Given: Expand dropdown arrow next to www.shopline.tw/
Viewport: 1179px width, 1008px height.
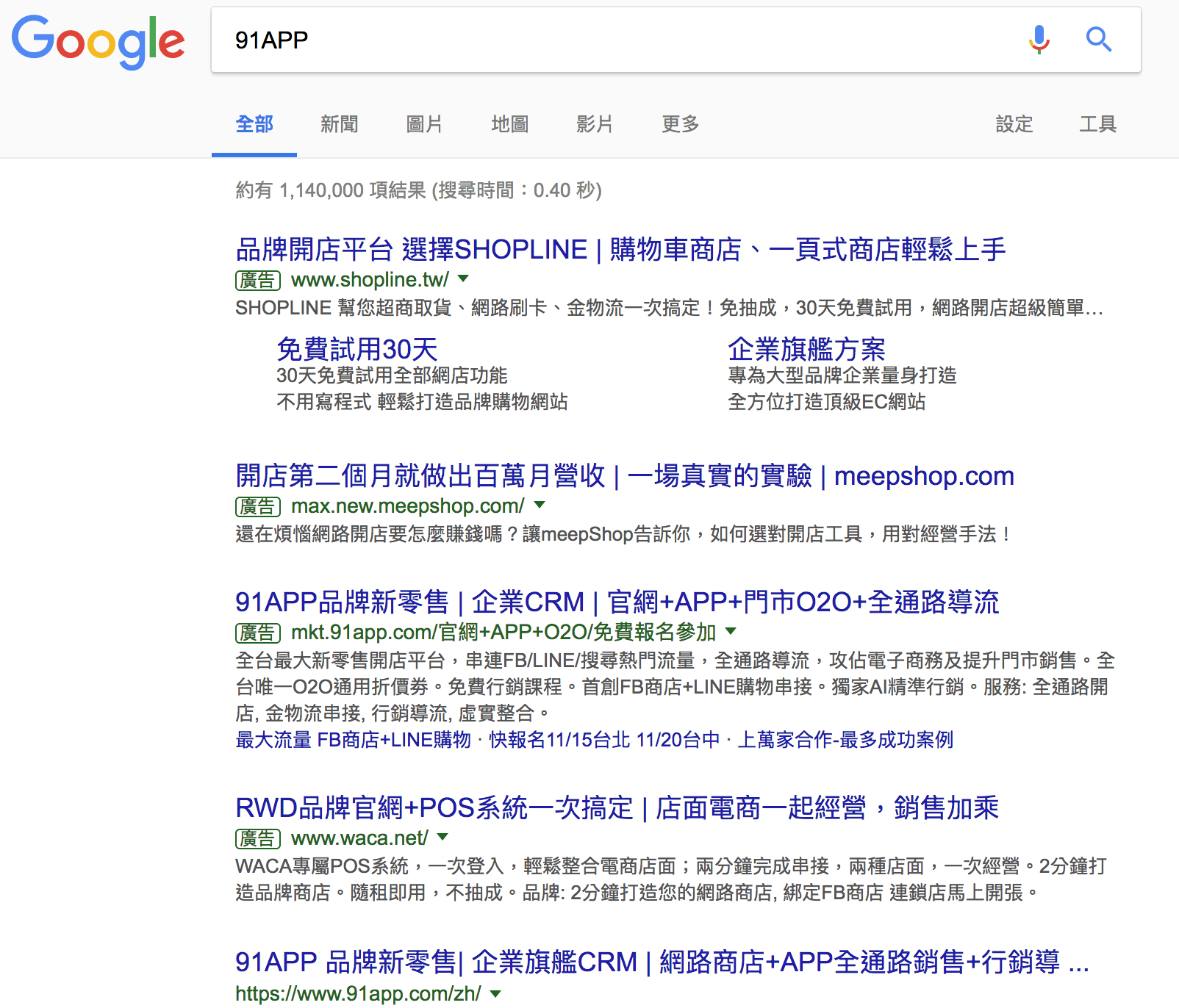Looking at the screenshot, I should point(463,279).
